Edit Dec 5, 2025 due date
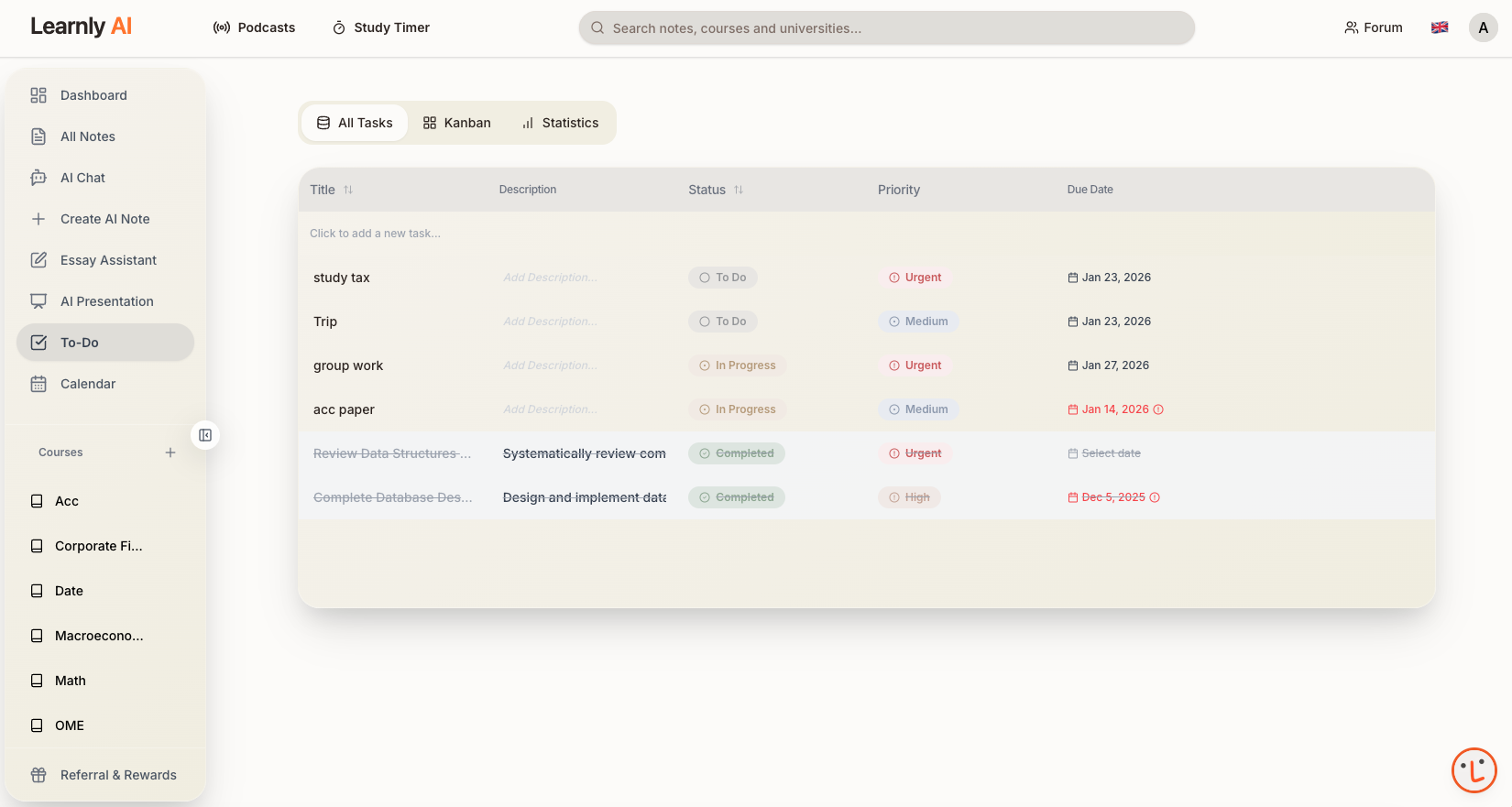This screenshot has height=807, width=1512. pos(1113,497)
